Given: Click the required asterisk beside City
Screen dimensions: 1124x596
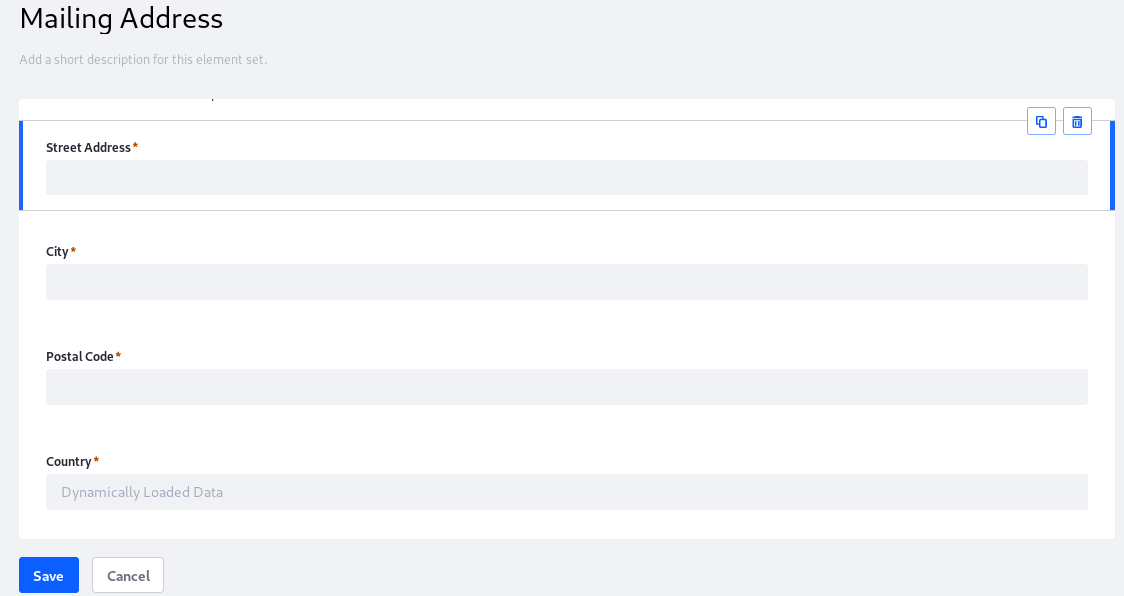Looking at the screenshot, I should coord(73,250).
